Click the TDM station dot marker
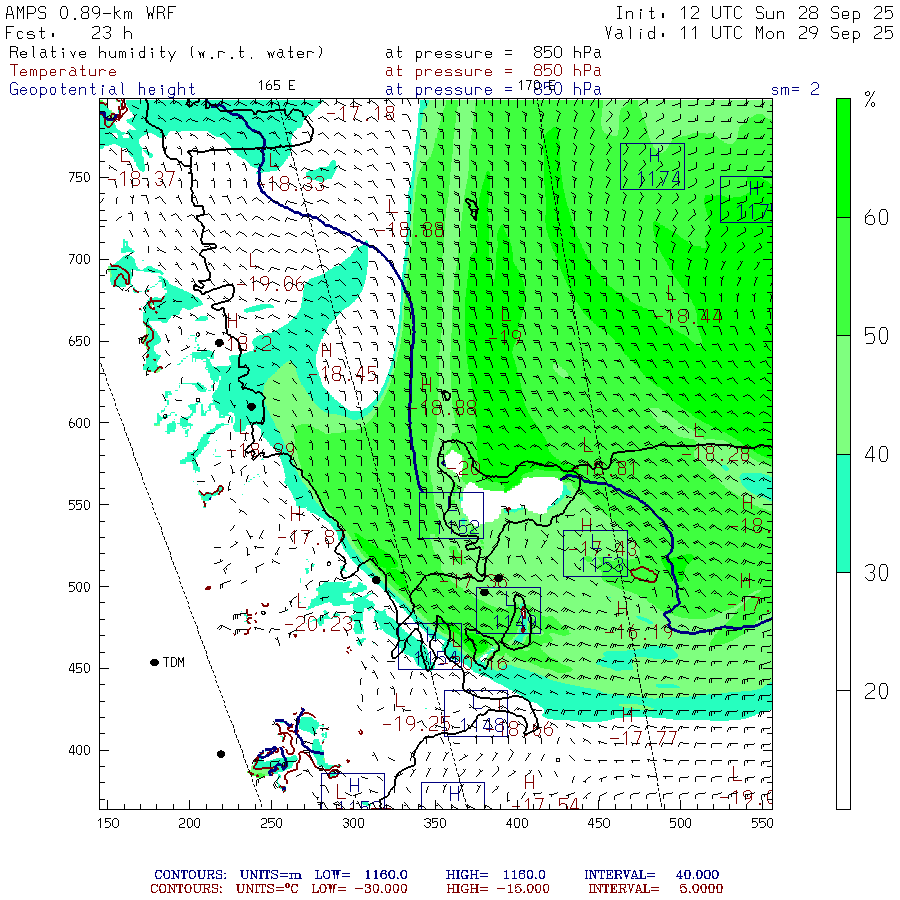 tap(154, 662)
